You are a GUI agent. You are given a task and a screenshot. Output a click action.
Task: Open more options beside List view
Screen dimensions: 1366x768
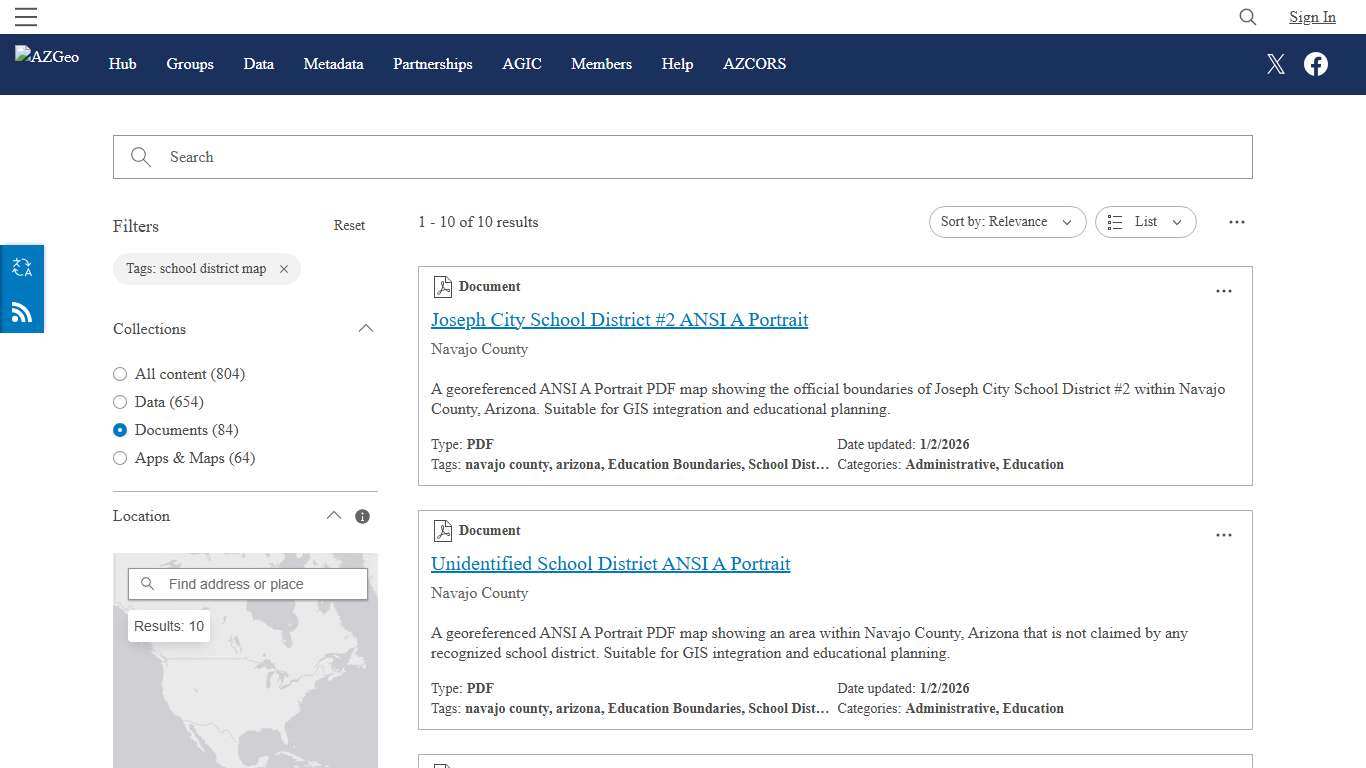click(x=1236, y=222)
